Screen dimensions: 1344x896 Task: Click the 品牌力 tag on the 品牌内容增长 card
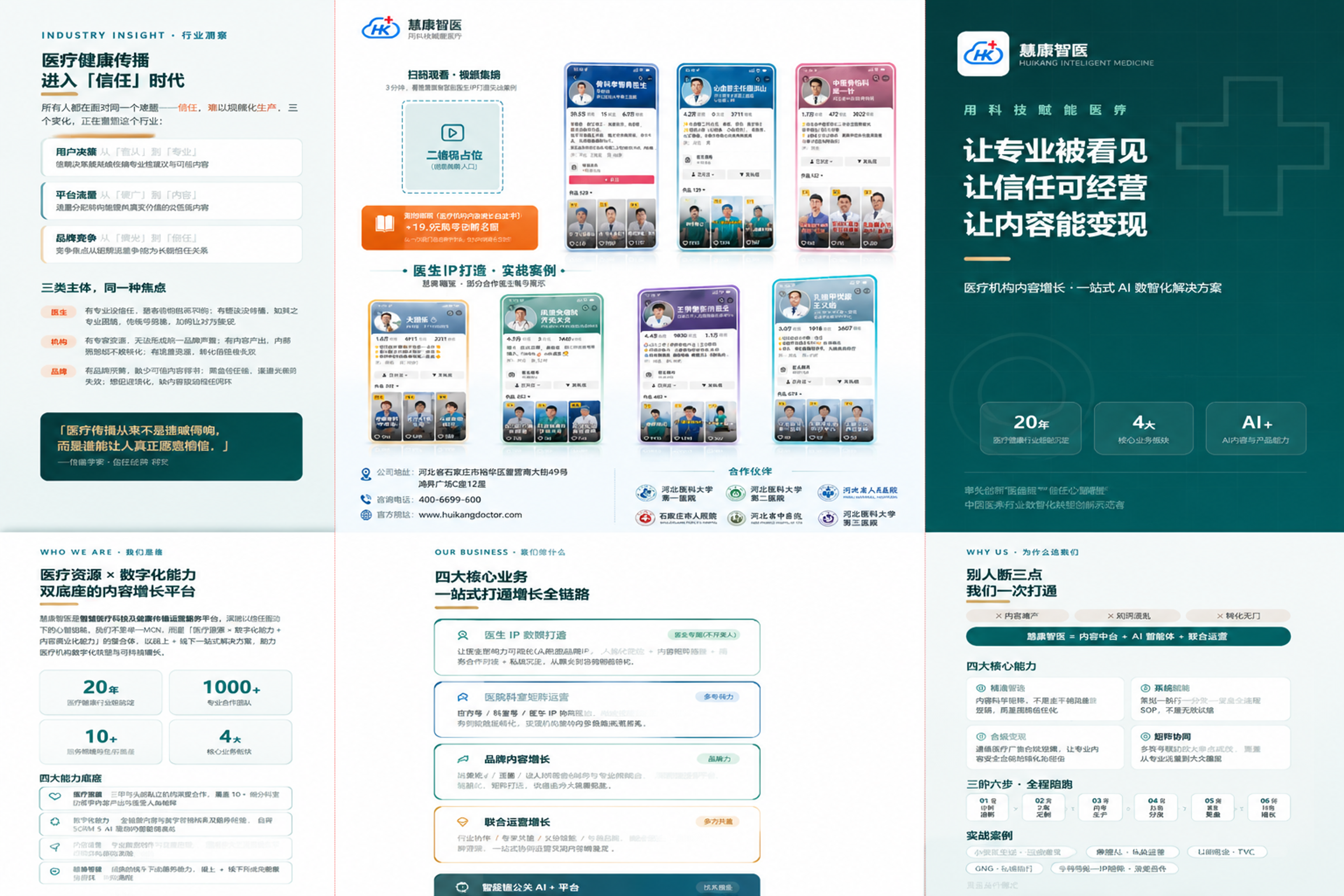click(718, 759)
